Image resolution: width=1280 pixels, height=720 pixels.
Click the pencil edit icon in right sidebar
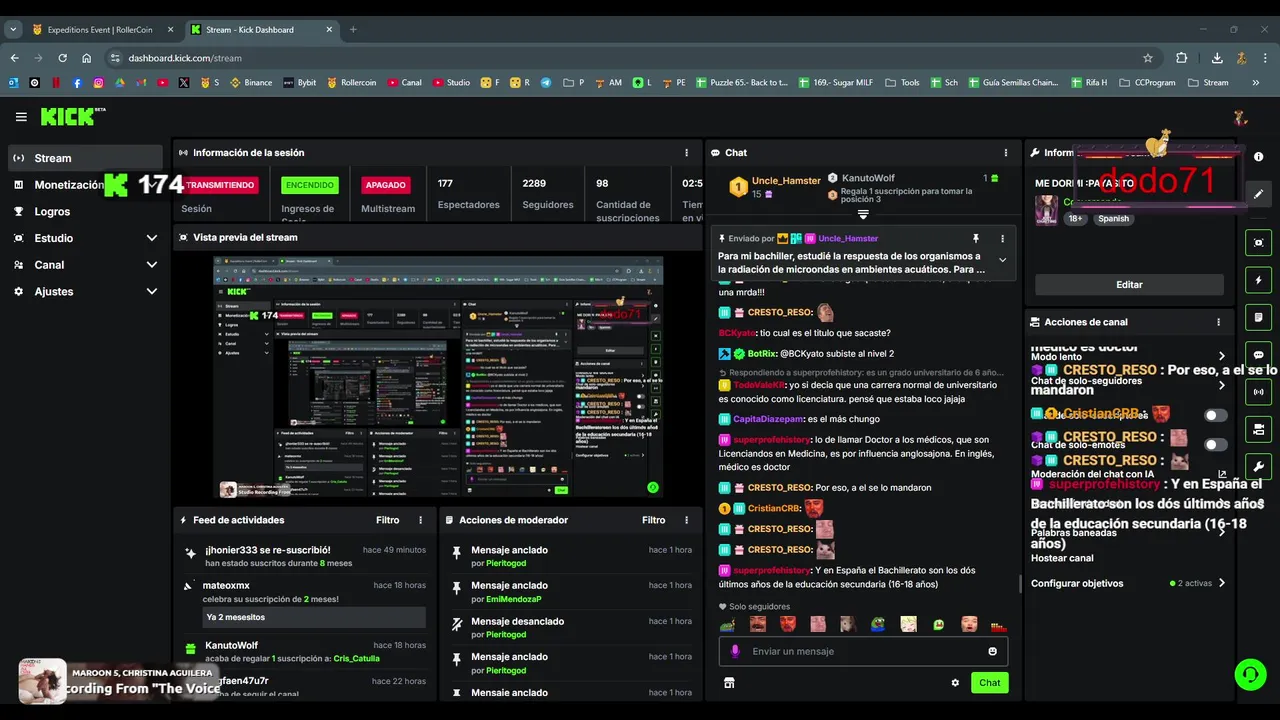[1259, 194]
